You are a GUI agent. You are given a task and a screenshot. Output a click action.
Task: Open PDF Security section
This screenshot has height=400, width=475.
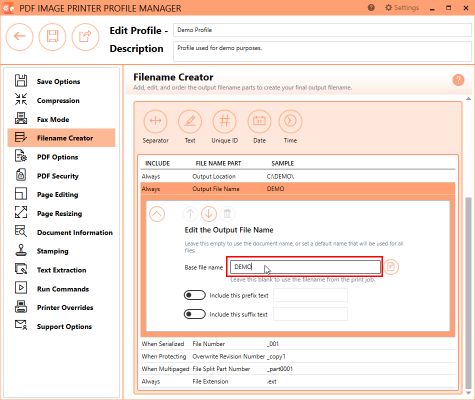click(61, 176)
